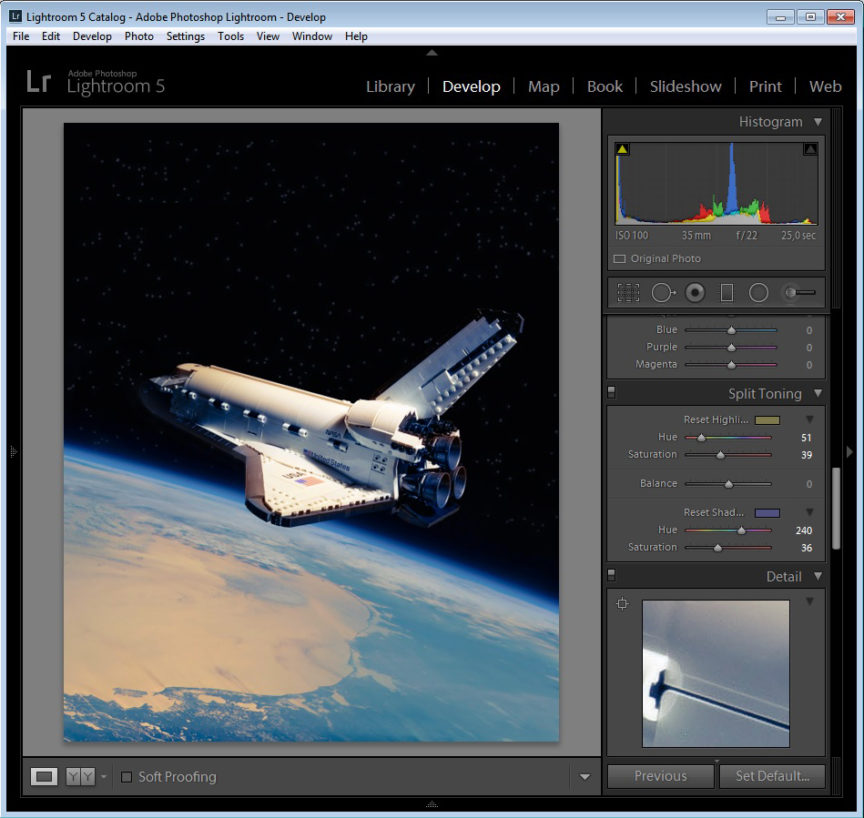
Task: Activate the Spot Removal tool
Action: click(x=662, y=293)
